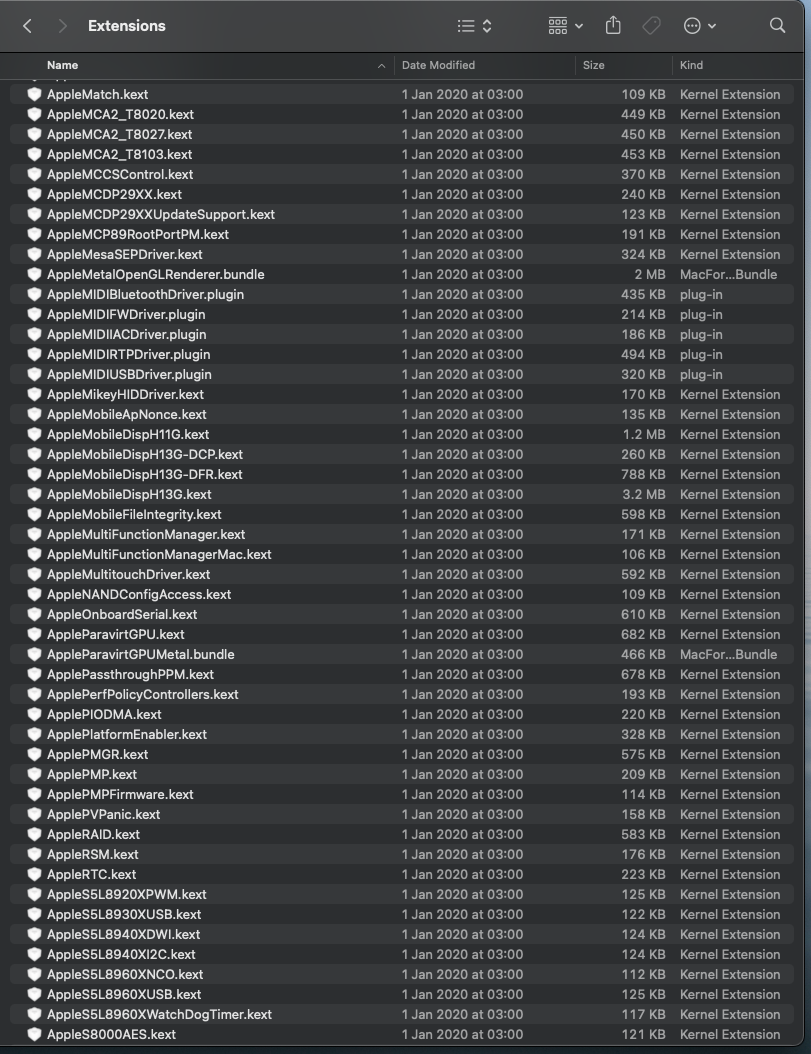Toggle sort direction arrow in Name column
This screenshot has height=1054, width=811.
click(381, 66)
